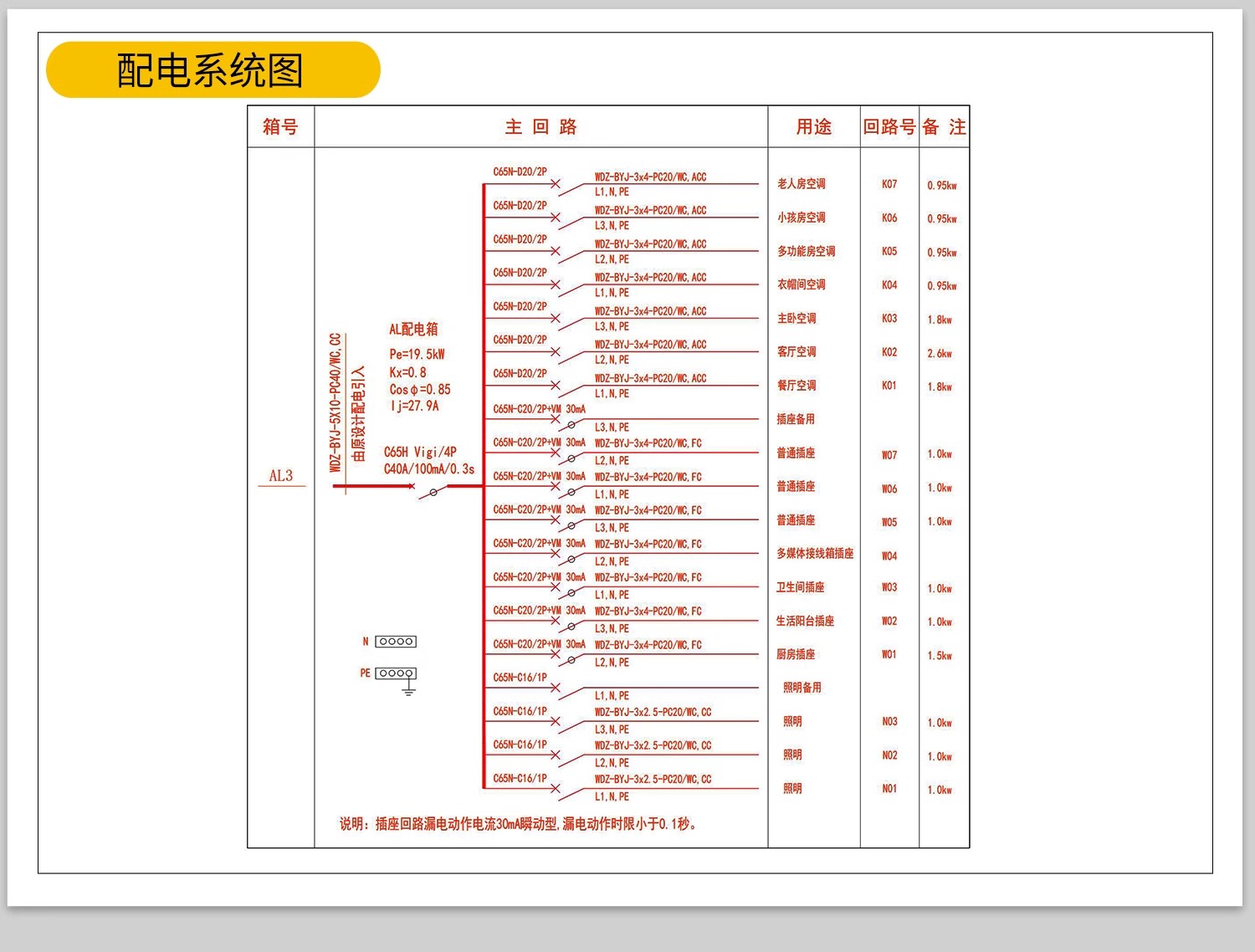This screenshot has height=952, width=1255.
Task: Click the N terminal block symbol
Action: pos(395,642)
